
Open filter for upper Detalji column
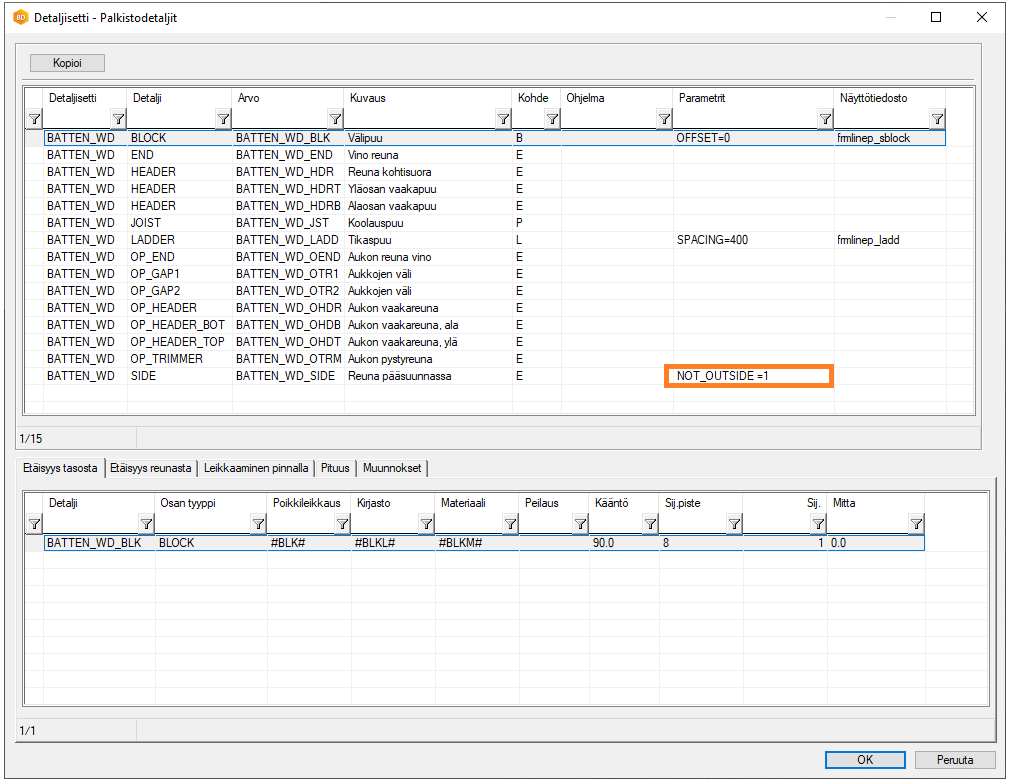click(223, 119)
